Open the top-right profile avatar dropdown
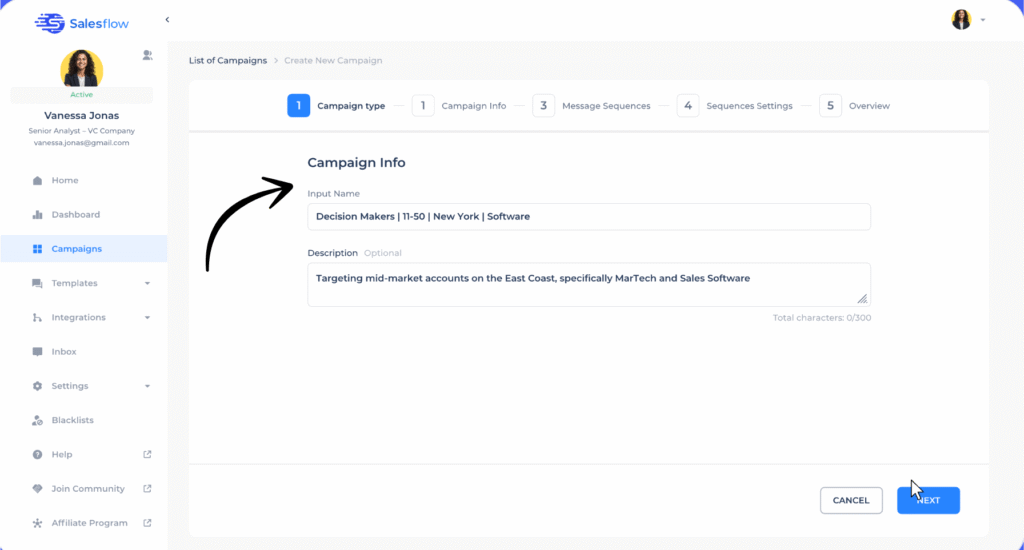Viewport: 1024px width, 550px height. [x=968, y=20]
